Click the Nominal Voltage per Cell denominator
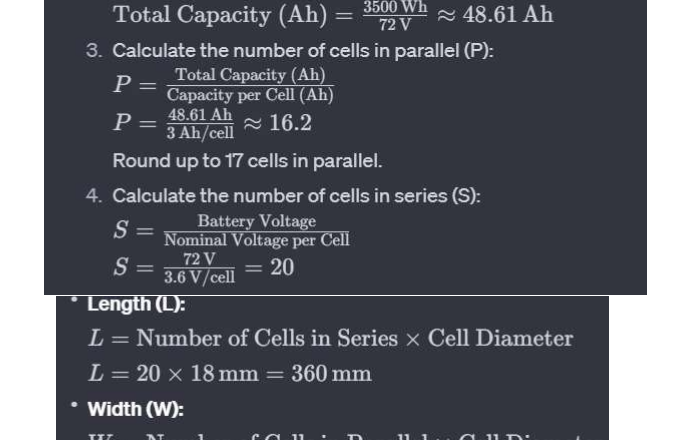The height and width of the screenshot is (440, 673). coord(257,240)
